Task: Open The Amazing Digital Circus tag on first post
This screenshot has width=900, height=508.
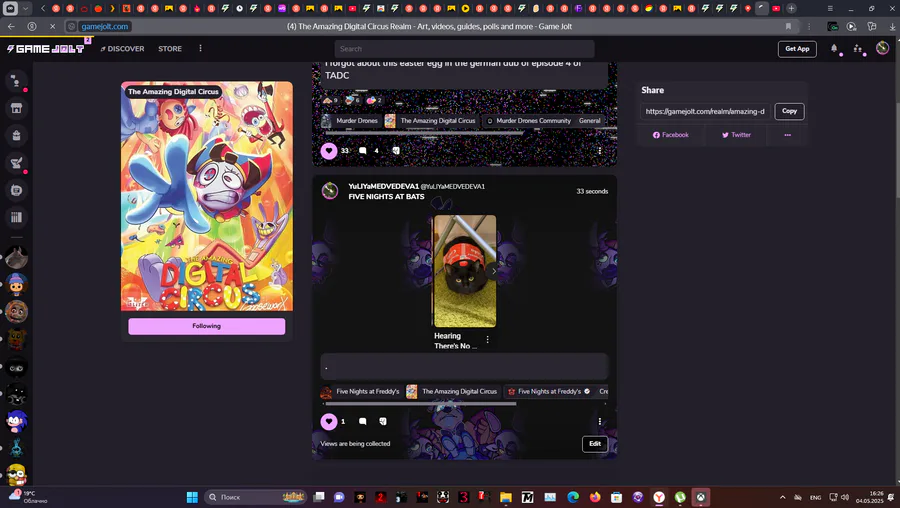Action: [x=430, y=121]
